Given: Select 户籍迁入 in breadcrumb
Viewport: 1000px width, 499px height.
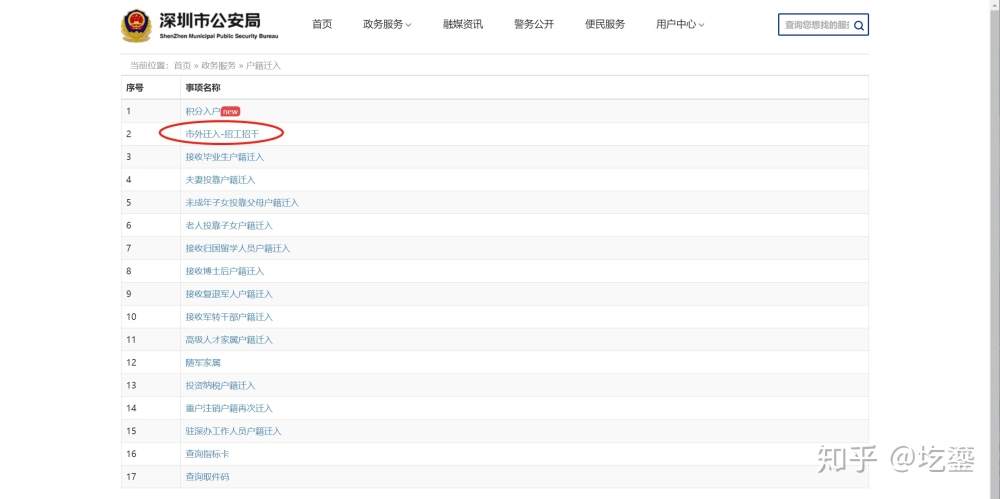Looking at the screenshot, I should [x=263, y=66].
